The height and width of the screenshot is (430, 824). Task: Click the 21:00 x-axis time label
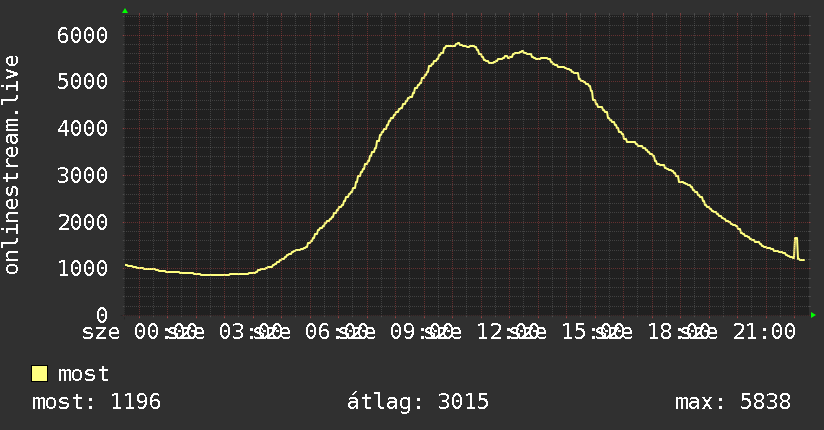tap(764, 332)
